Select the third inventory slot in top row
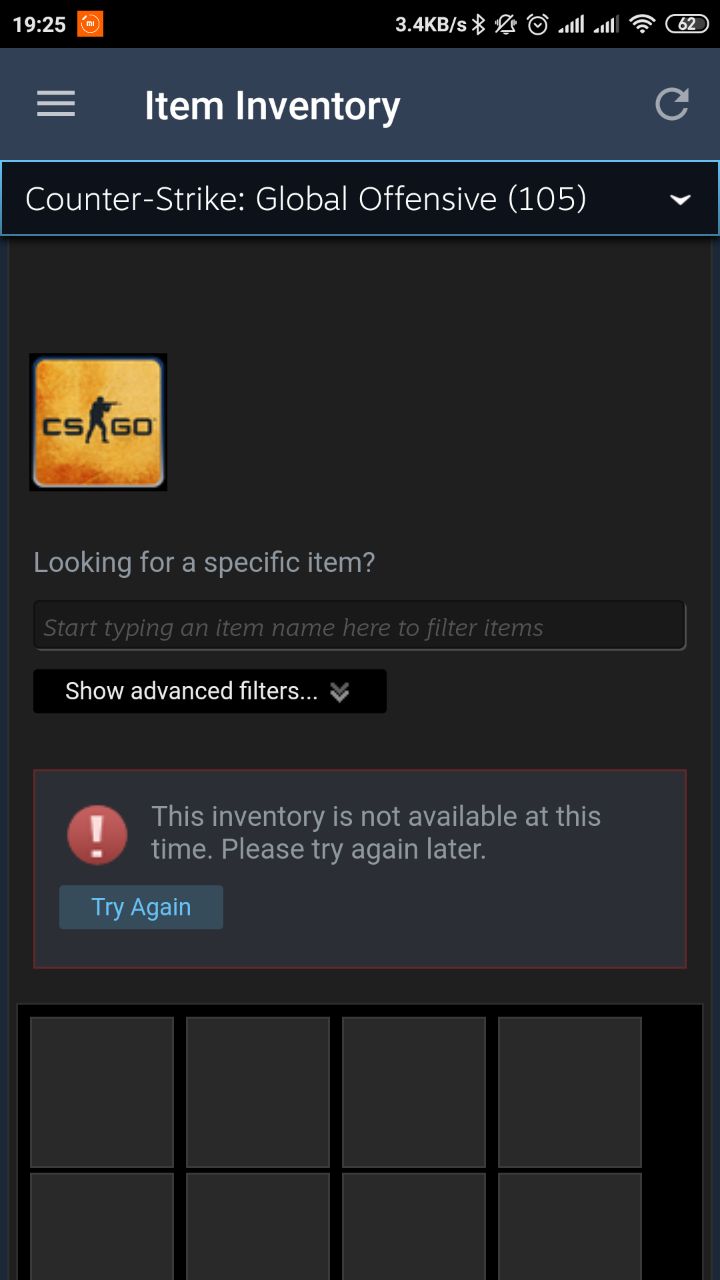The height and width of the screenshot is (1280, 720). pyautogui.click(x=414, y=1092)
